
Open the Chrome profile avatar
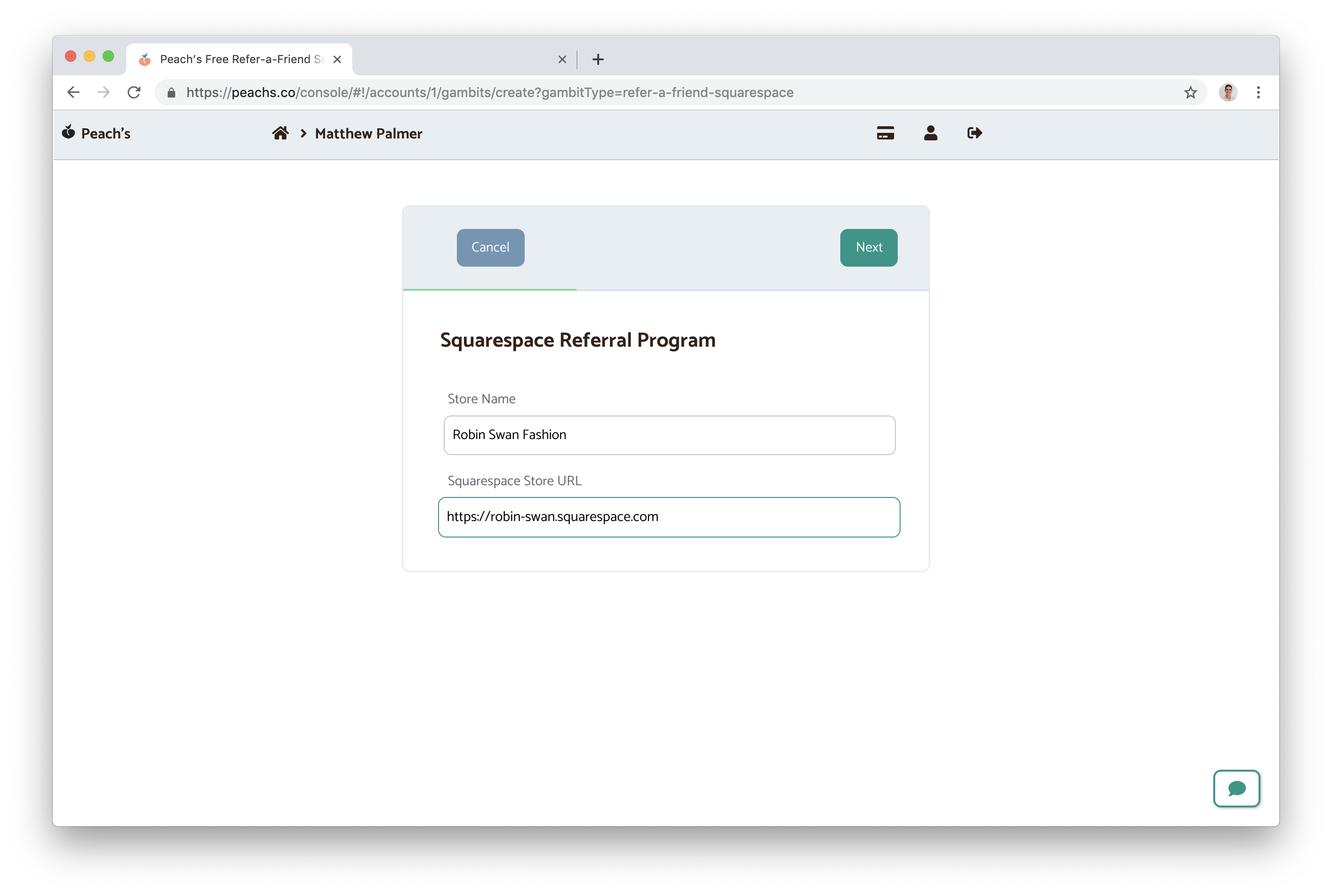coord(1227,93)
